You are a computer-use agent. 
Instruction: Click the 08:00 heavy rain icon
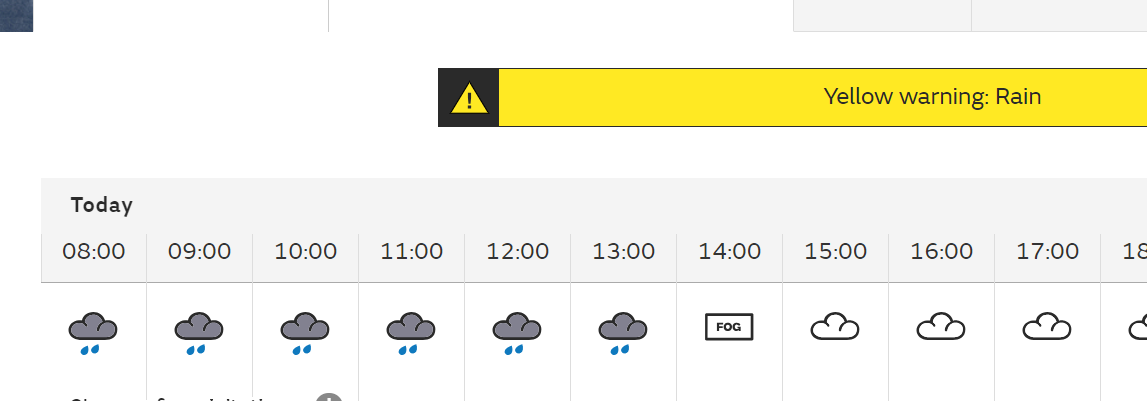pos(93,333)
